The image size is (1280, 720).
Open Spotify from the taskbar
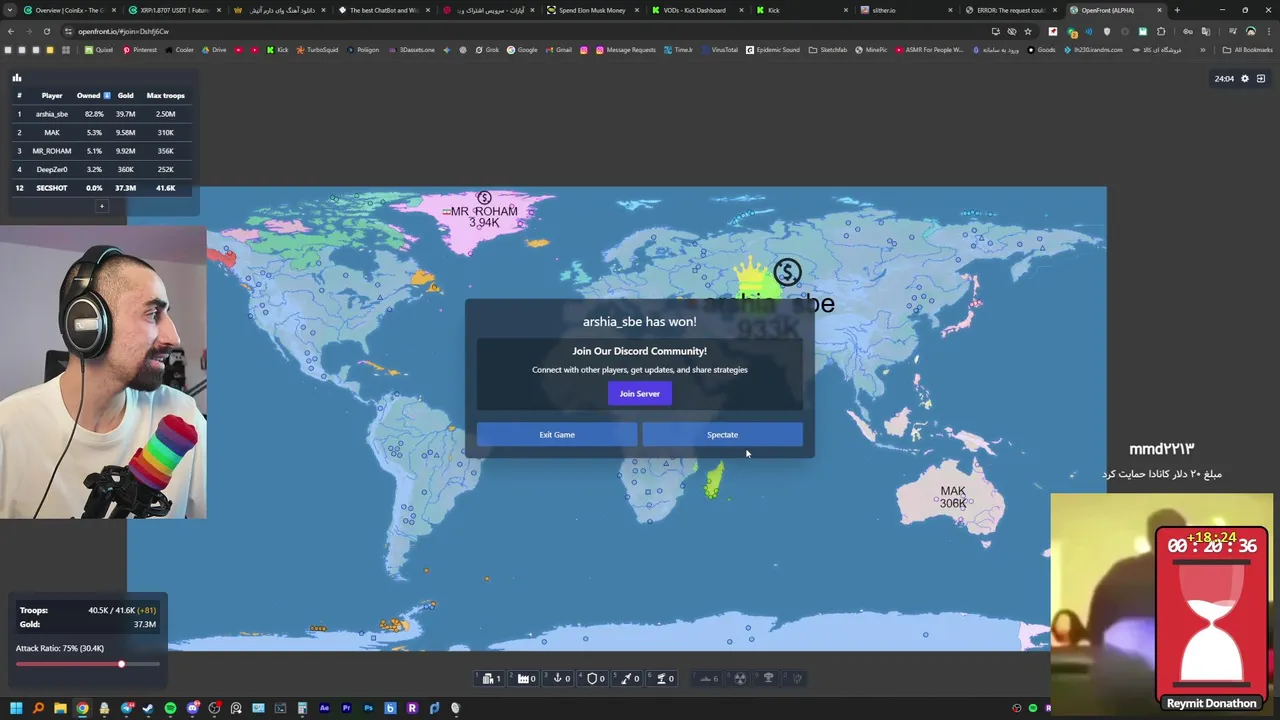pyautogui.click(x=170, y=708)
